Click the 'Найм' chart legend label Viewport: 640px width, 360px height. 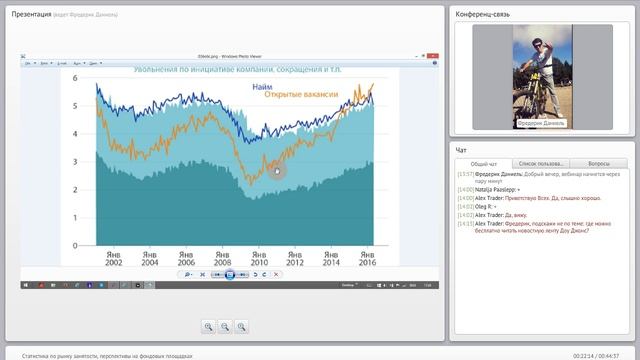tap(262, 87)
